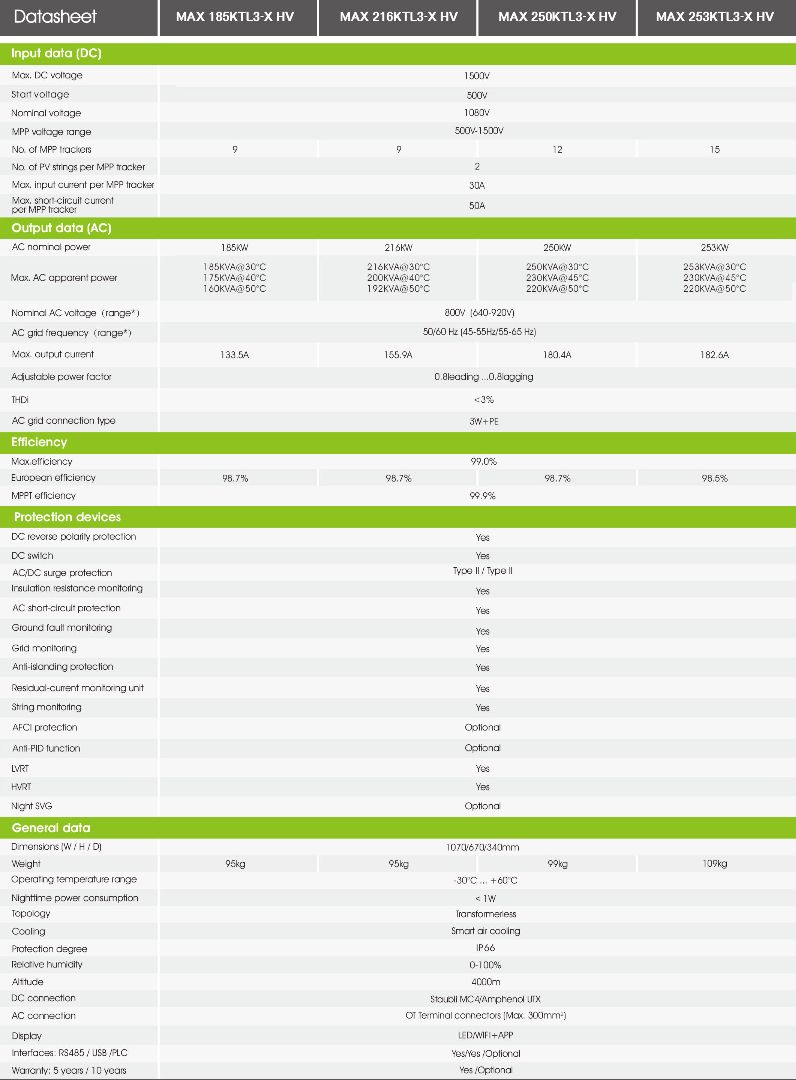Click the 50/60 Hz grid frequency value
Viewport: 796px width, 1080px height.
[479, 332]
